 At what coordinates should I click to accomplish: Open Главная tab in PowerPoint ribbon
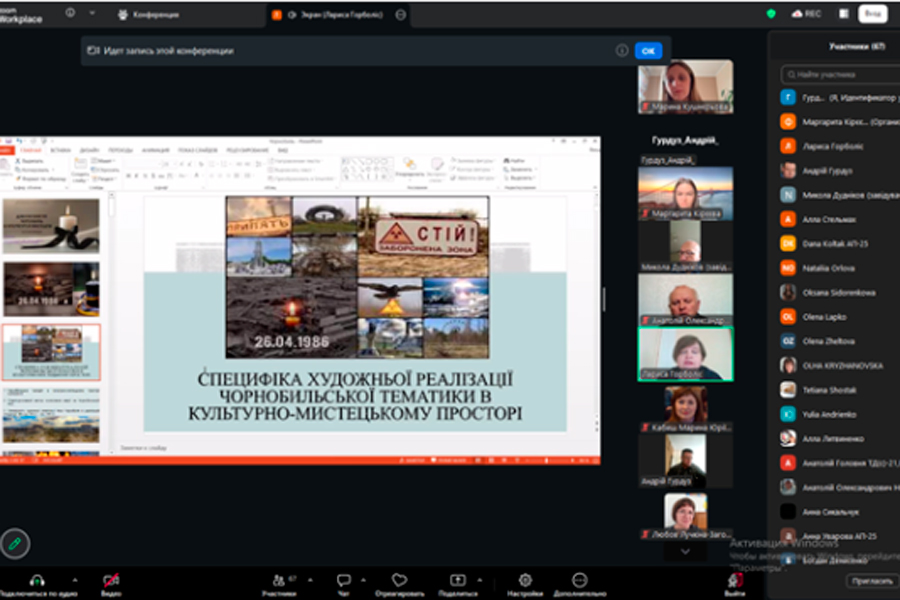(30, 150)
